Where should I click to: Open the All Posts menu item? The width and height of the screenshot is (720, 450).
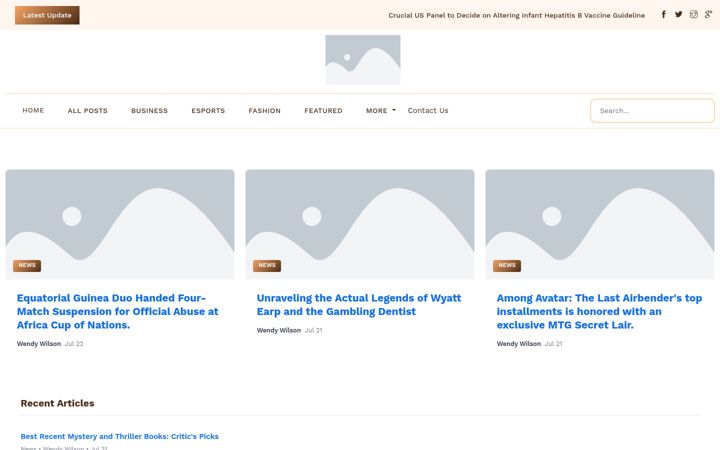88,111
